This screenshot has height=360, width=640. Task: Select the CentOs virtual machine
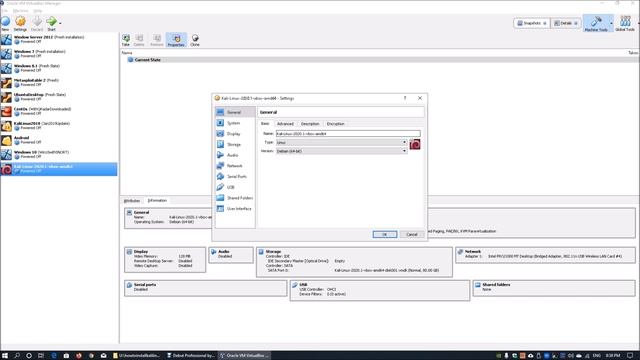point(59,111)
